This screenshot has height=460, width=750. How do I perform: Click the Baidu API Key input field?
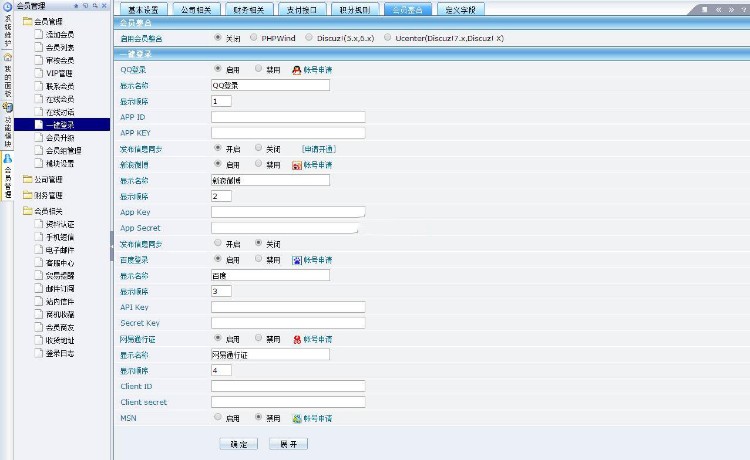[288, 307]
